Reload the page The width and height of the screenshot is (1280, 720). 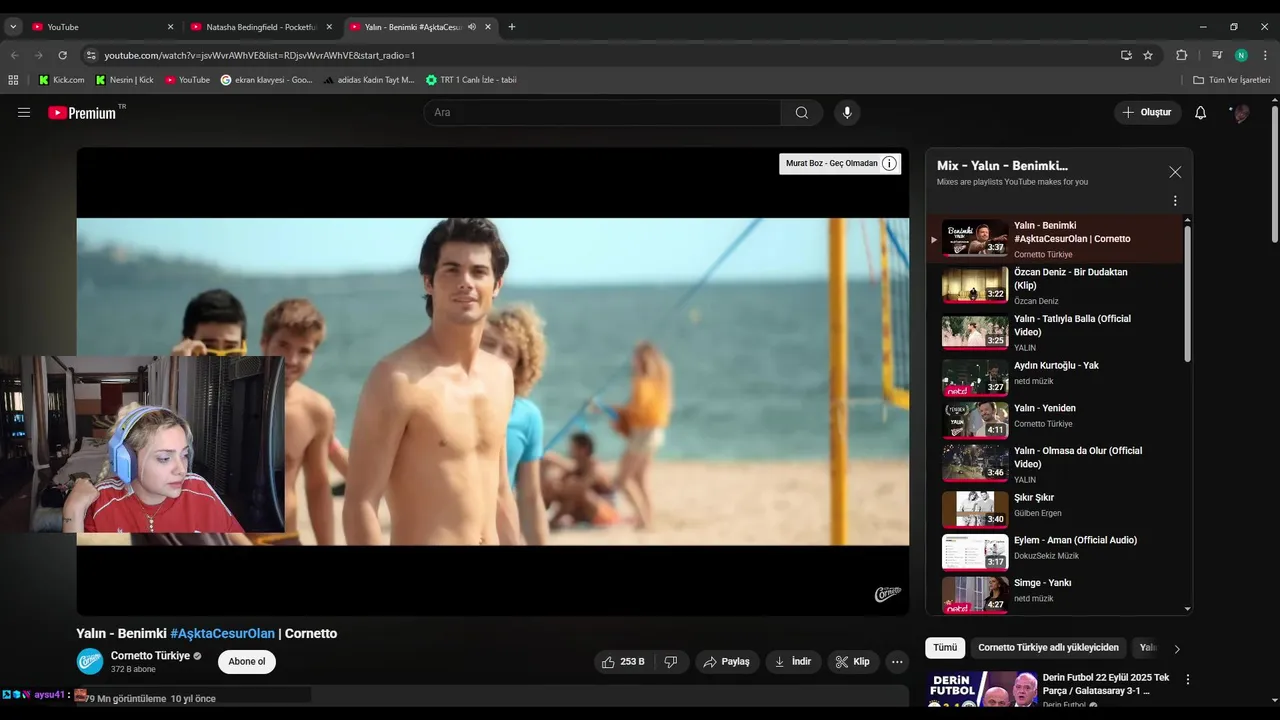(x=62, y=55)
